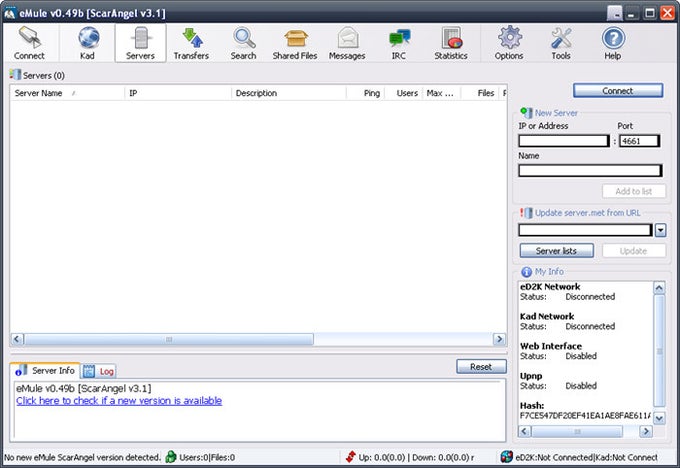Click My Info horizontal scroll right arrow
The width and height of the screenshot is (680, 468).
tap(646, 431)
